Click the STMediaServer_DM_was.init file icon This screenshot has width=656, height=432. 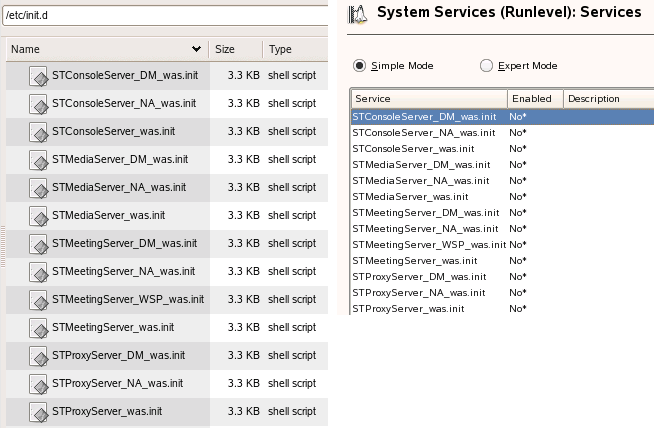(x=39, y=160)
